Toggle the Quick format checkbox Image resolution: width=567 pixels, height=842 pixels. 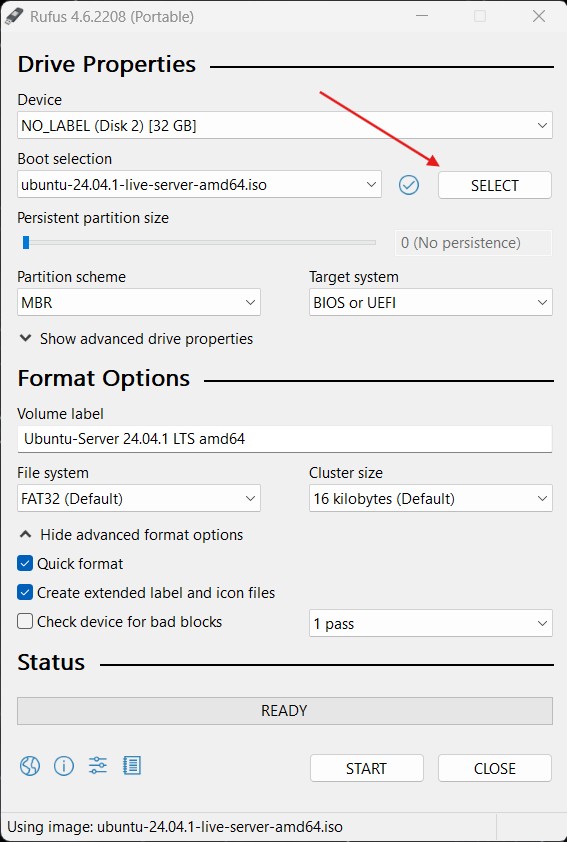[x=25, y=563]
